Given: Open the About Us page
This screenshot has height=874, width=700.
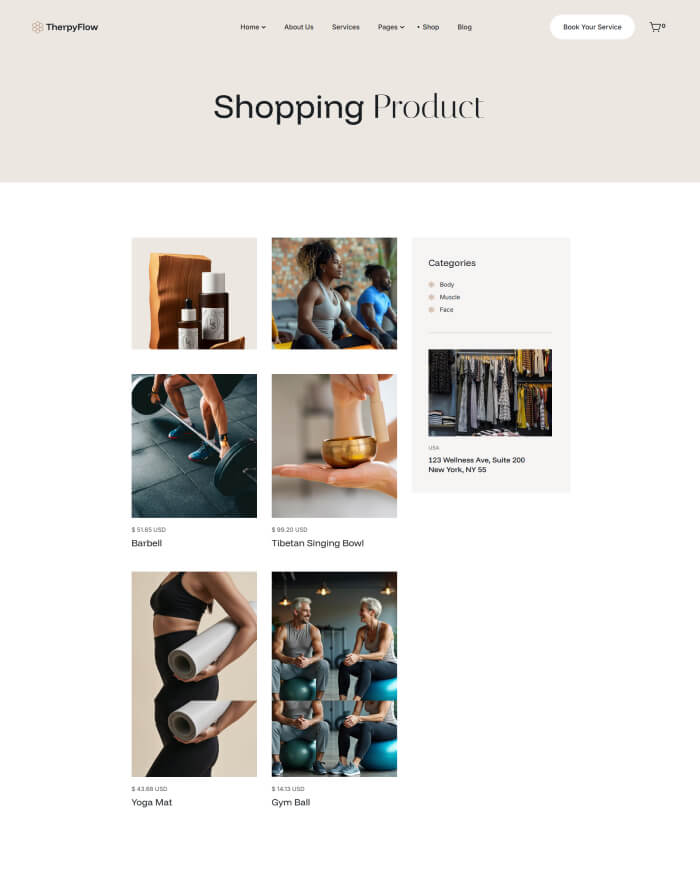Looking at the screenshot, I should [x=299, y=27].
